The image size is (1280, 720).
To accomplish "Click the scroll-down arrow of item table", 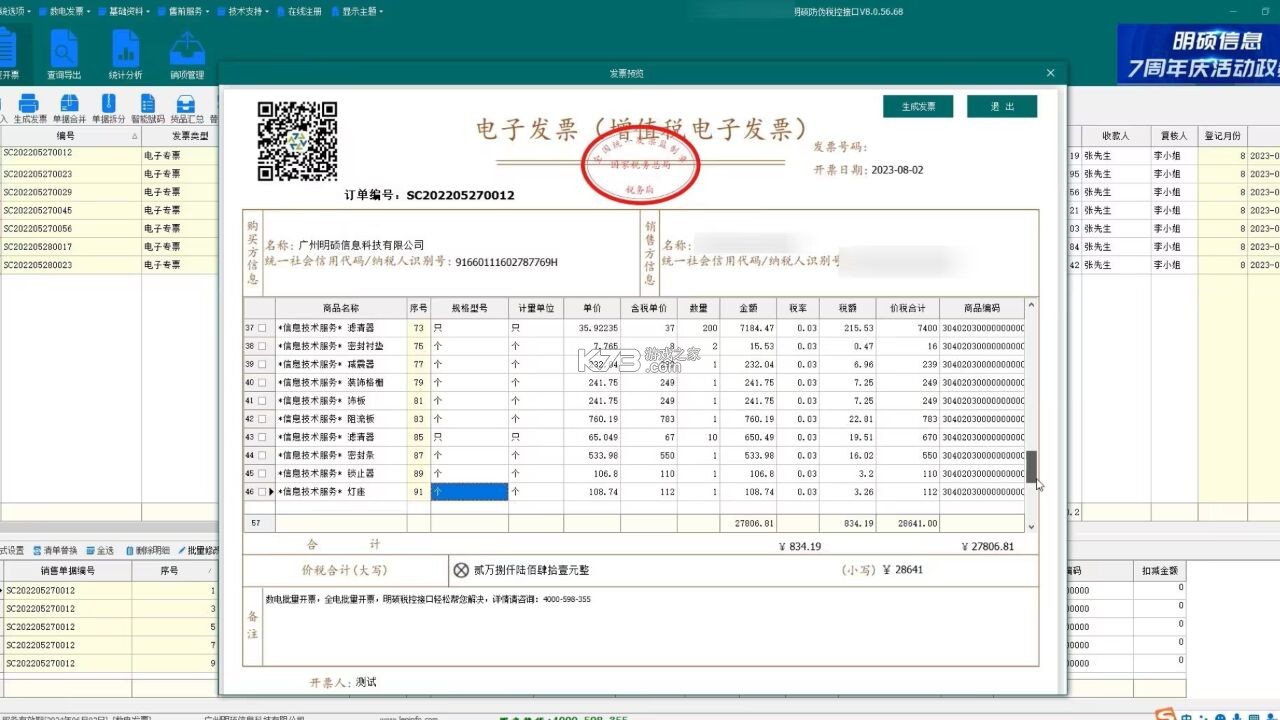I will (1032, 526).
